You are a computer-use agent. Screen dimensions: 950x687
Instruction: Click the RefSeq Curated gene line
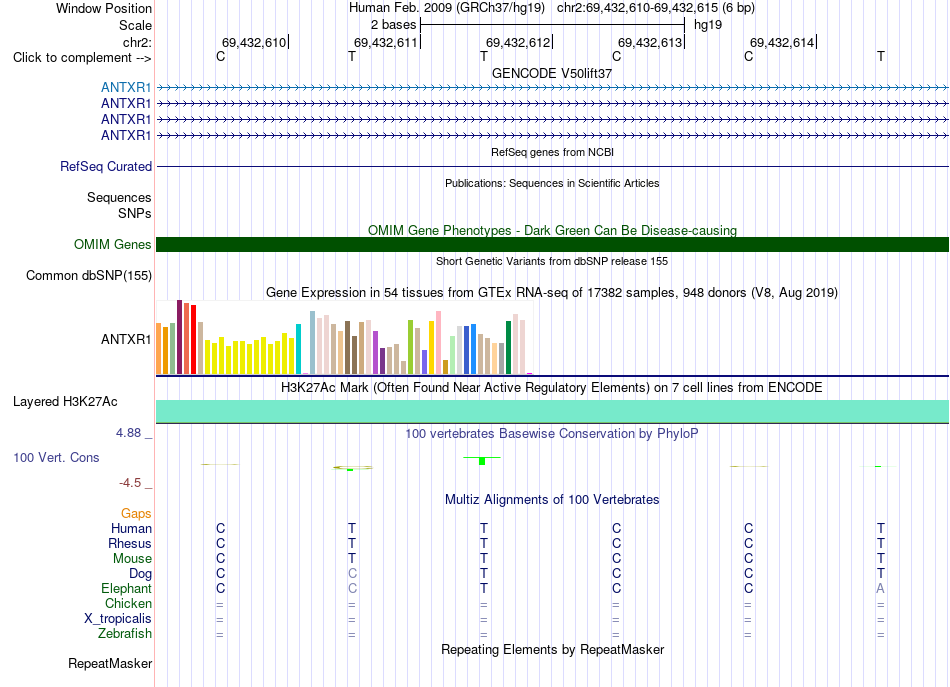tap(552, 166)
